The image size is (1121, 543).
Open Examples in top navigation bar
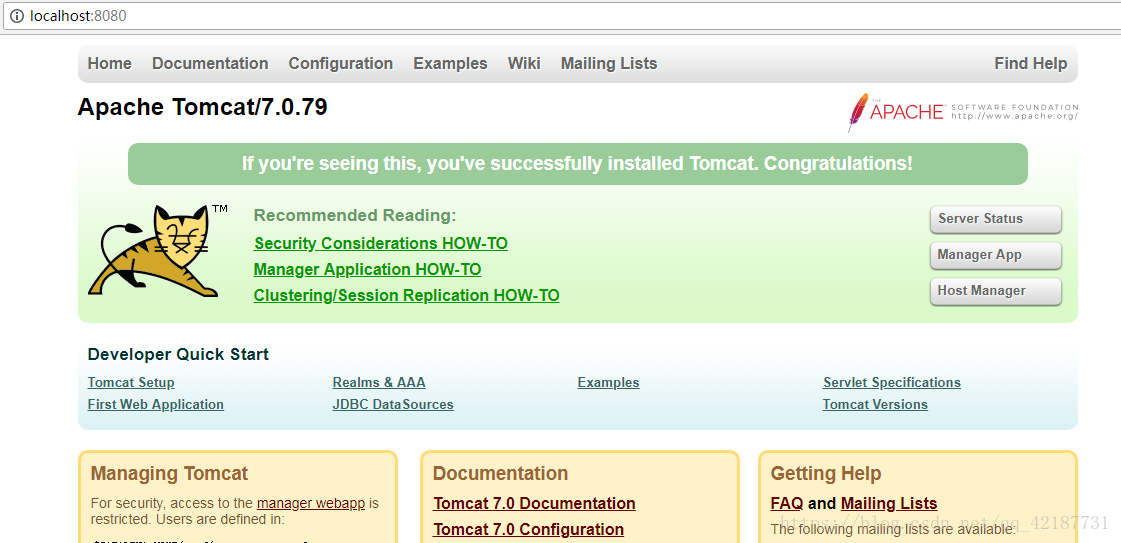click(450, 64)
